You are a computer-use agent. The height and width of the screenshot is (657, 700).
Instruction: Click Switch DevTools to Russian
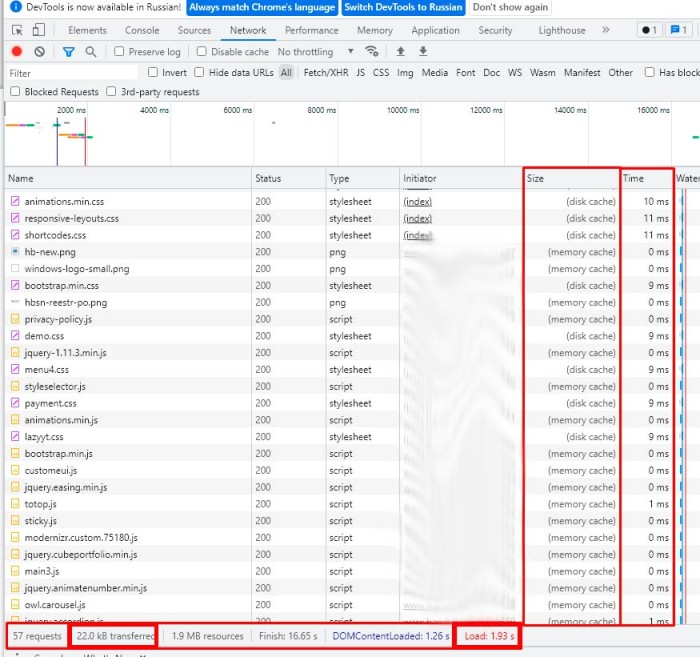point(404,7)
